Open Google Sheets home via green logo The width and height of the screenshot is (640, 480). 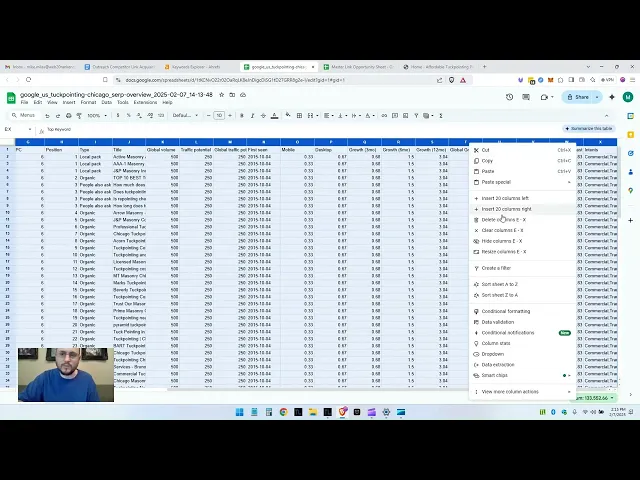point(11,98)
